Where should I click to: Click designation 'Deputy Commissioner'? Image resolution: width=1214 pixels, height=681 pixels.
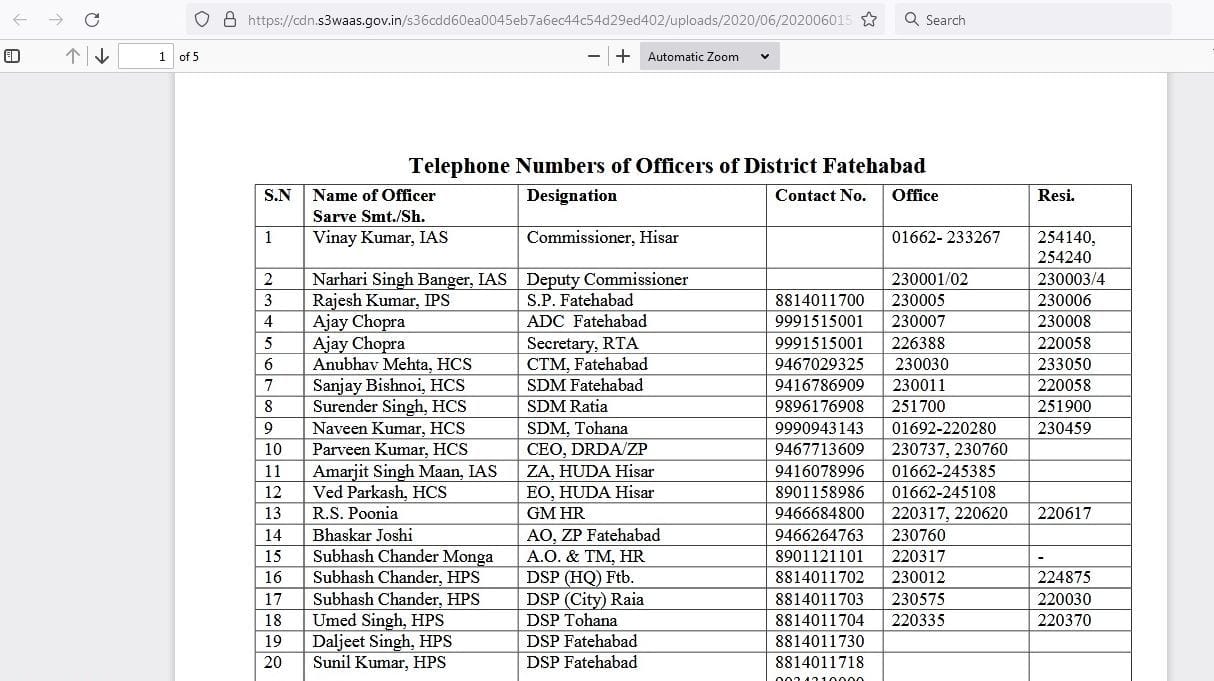pos(608,279)
